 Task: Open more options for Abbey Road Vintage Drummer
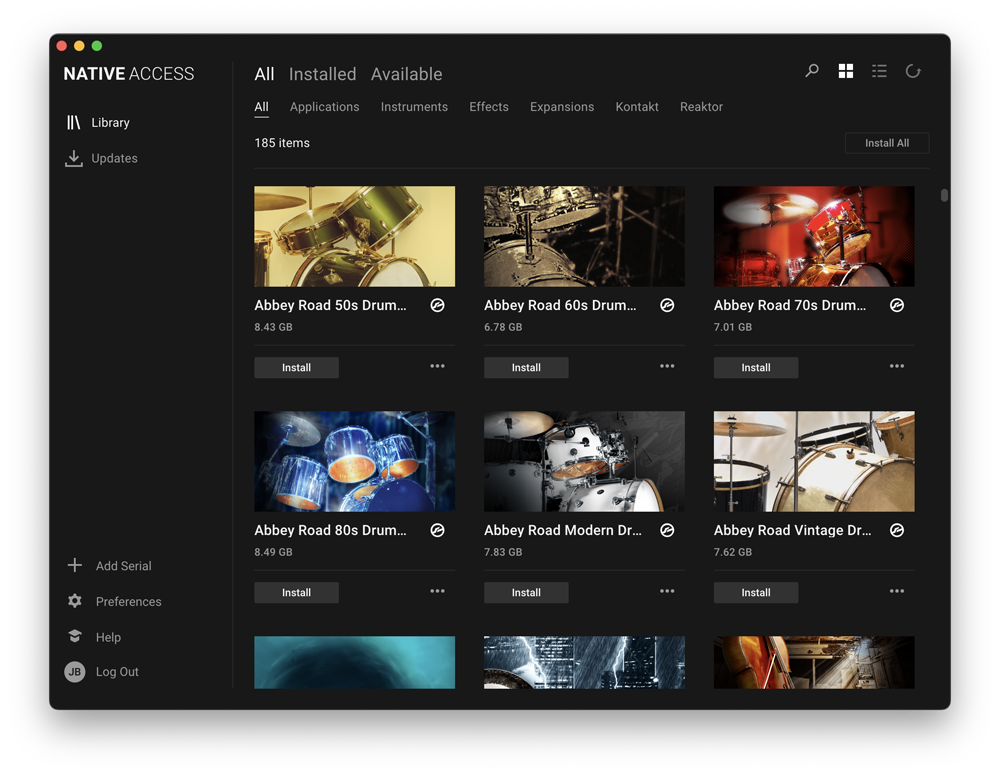[x=897, y=591]
